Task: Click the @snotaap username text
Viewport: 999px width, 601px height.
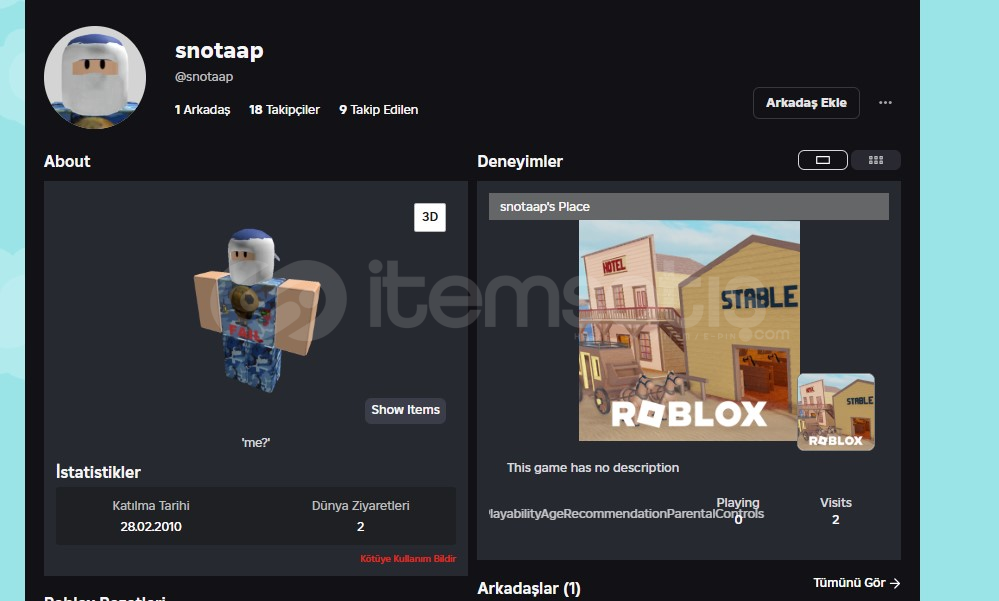Action: click(204, 76)
